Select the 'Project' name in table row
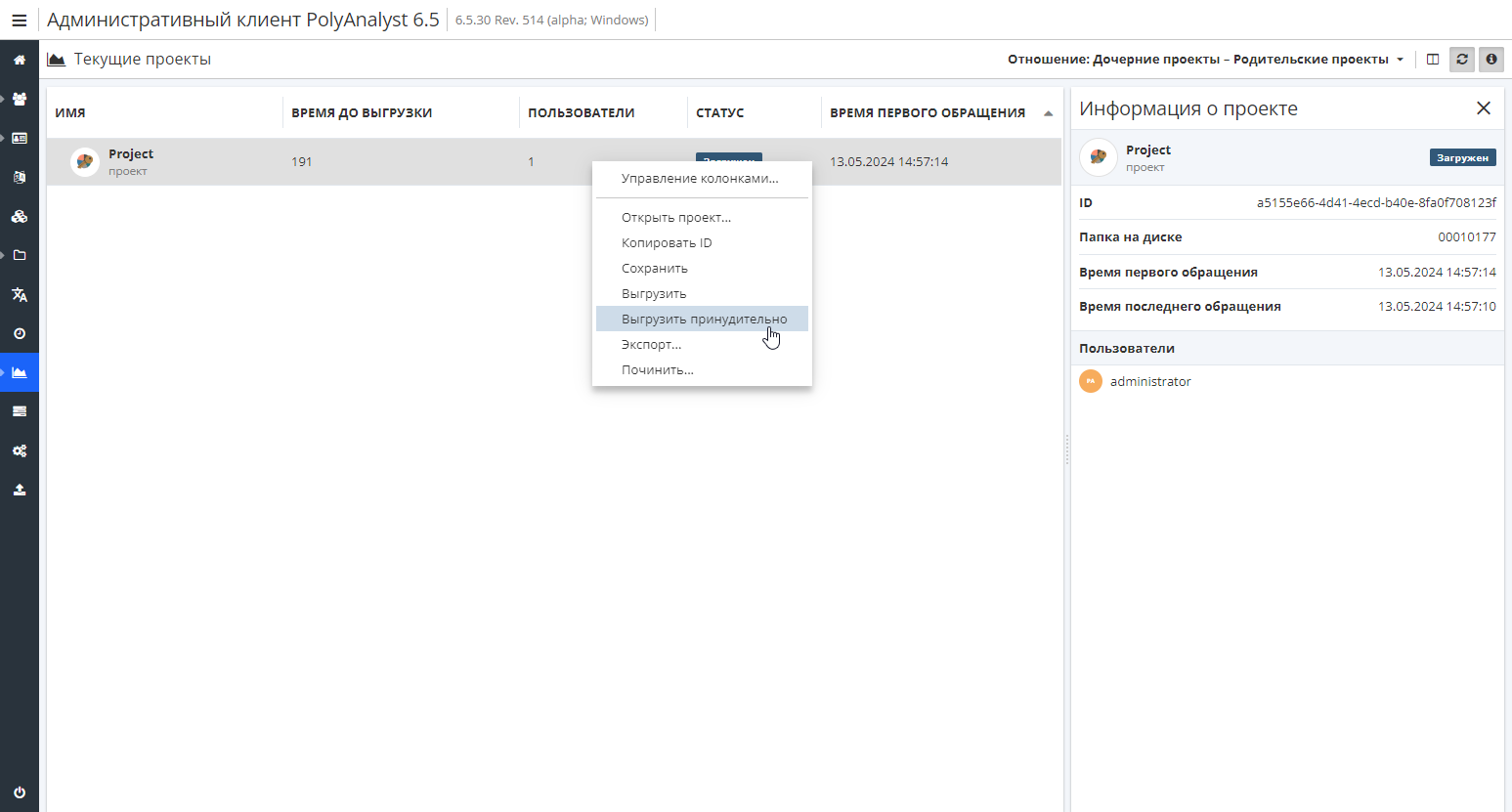 (131, 153)
